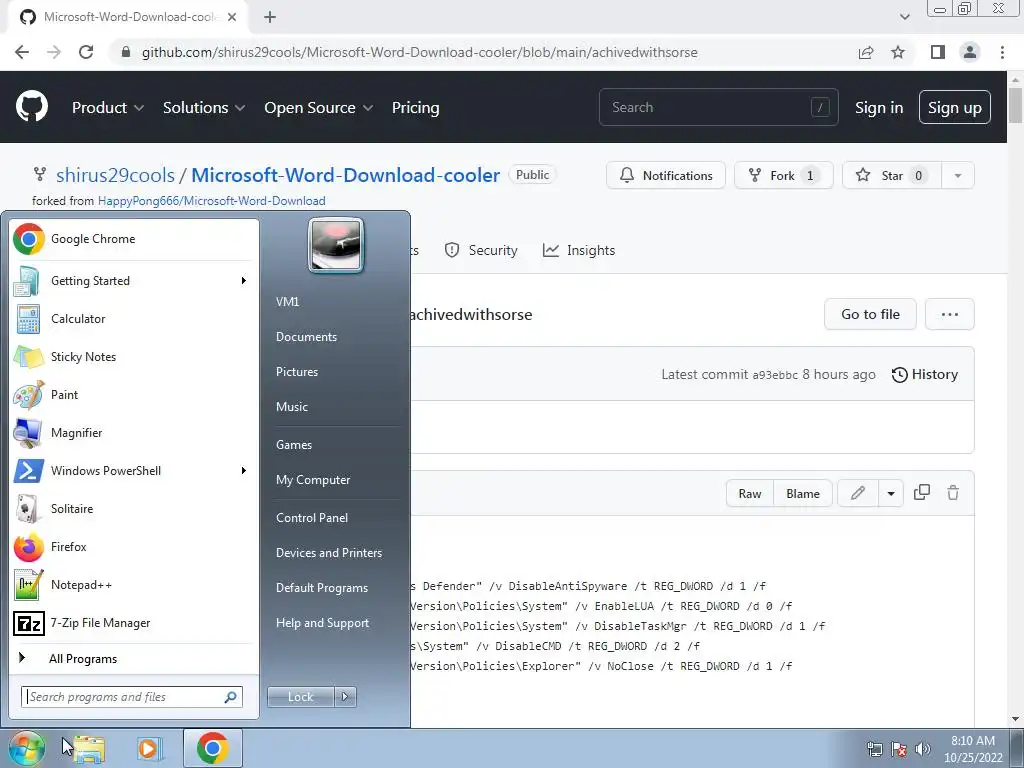1024x768 pixels.
Task: Go back with browser back arrow
Action: 22,52
